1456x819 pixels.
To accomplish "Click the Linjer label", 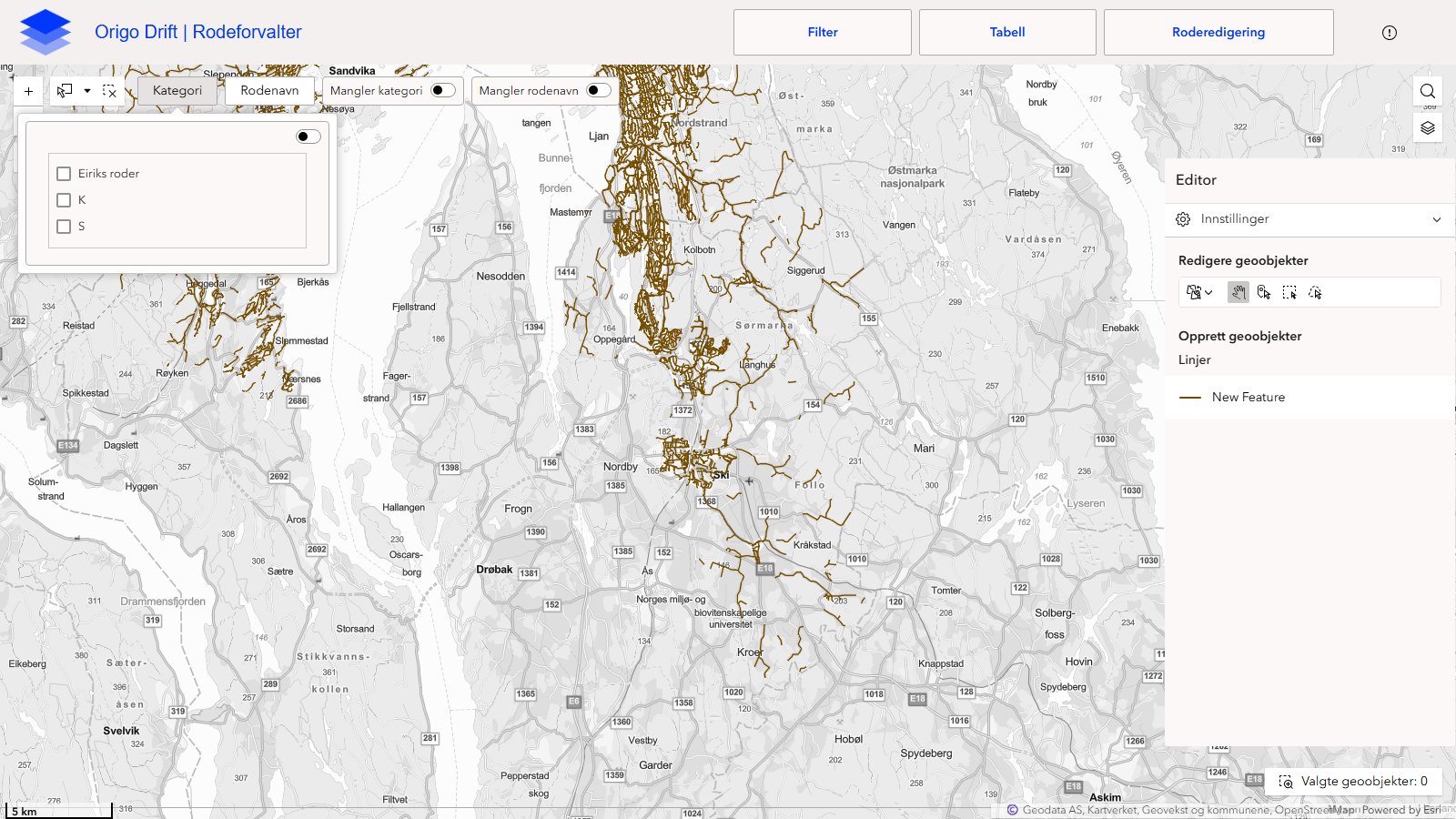I will (1194, 360).
